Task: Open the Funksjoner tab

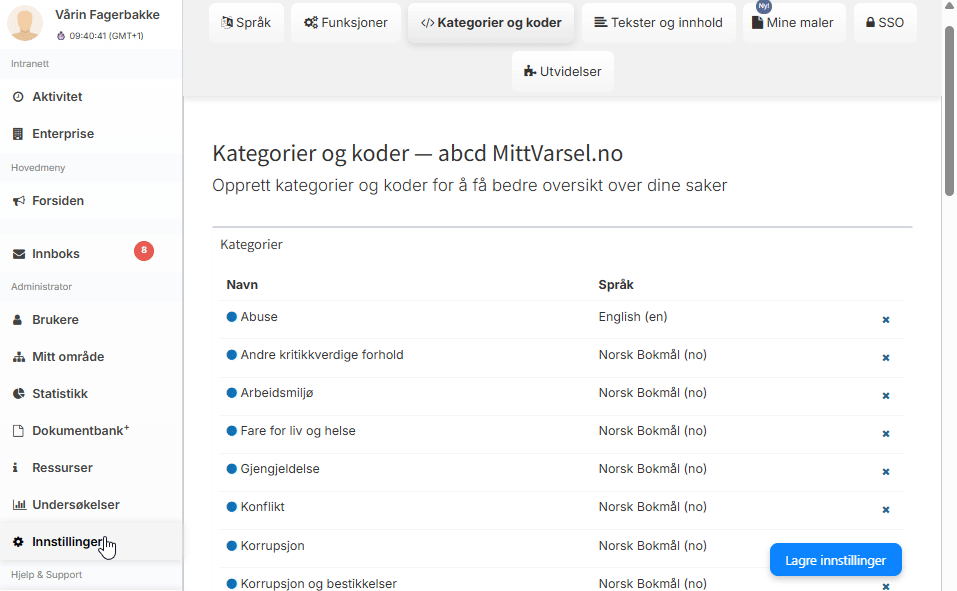Action: (x=346, y=23)
